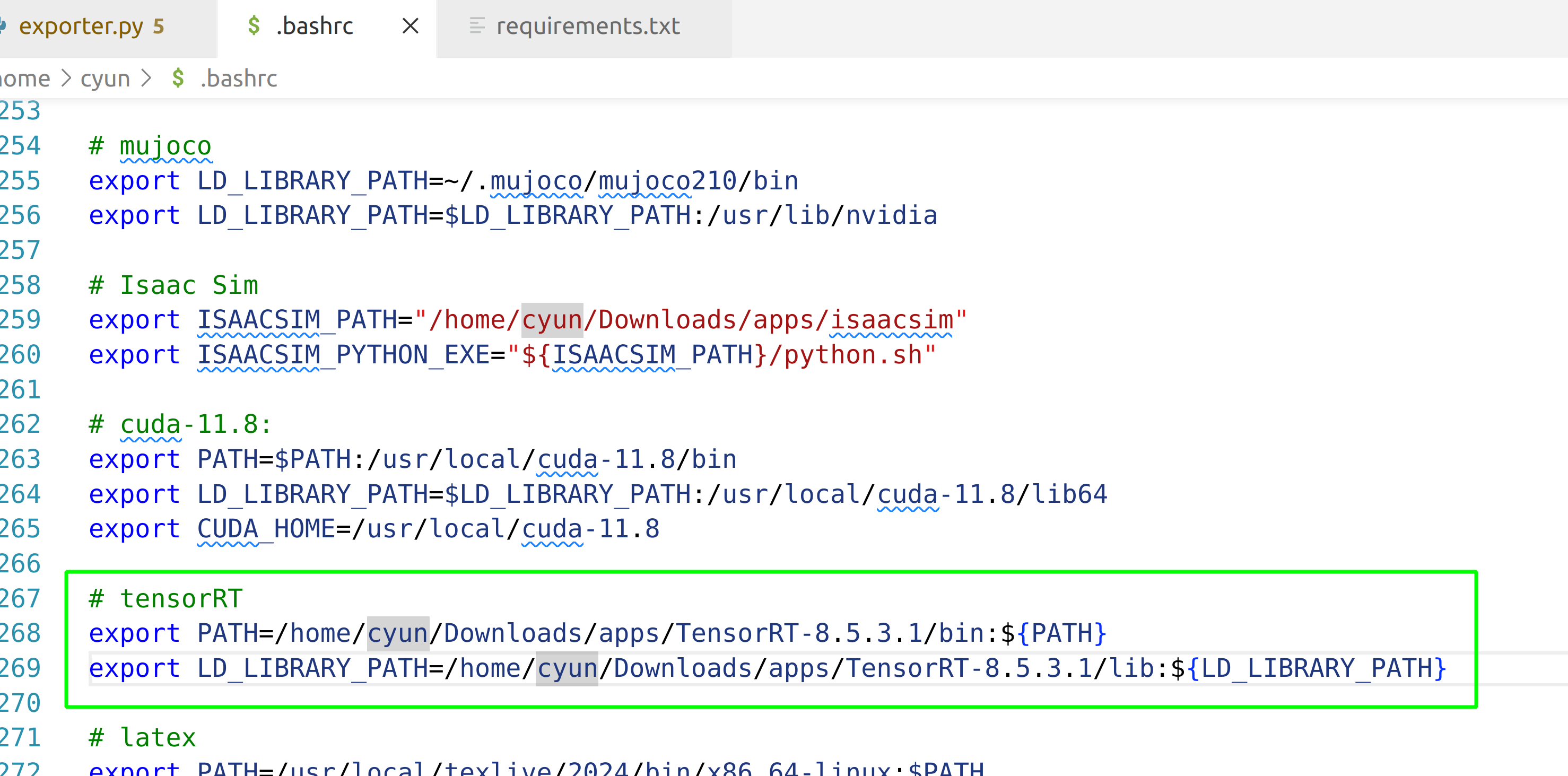Click the highlighted cyun on line 268
This screenshot has width=1568, height=776.
tap(398, 633)
